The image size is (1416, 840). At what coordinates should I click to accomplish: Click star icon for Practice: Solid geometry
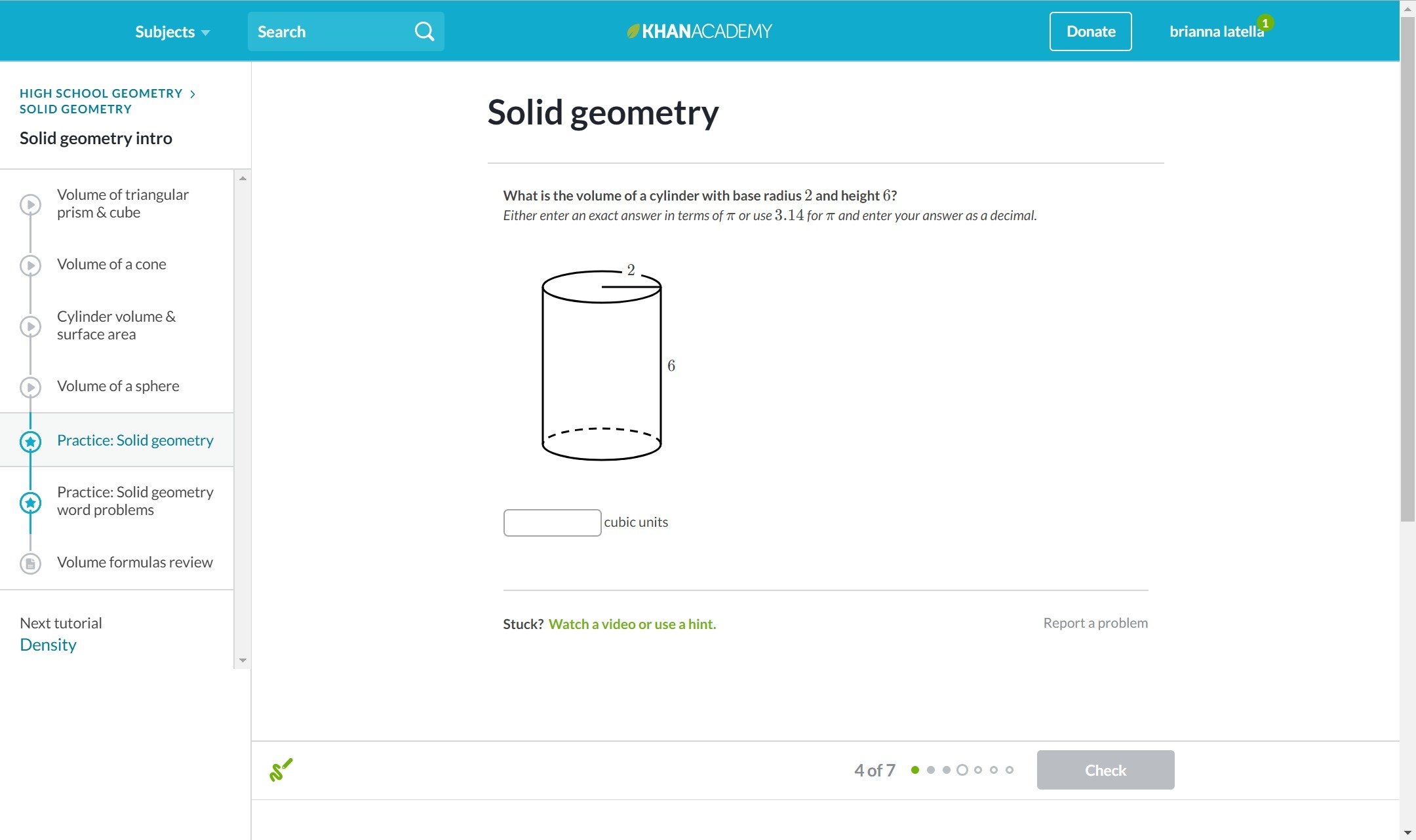[30, 442]
